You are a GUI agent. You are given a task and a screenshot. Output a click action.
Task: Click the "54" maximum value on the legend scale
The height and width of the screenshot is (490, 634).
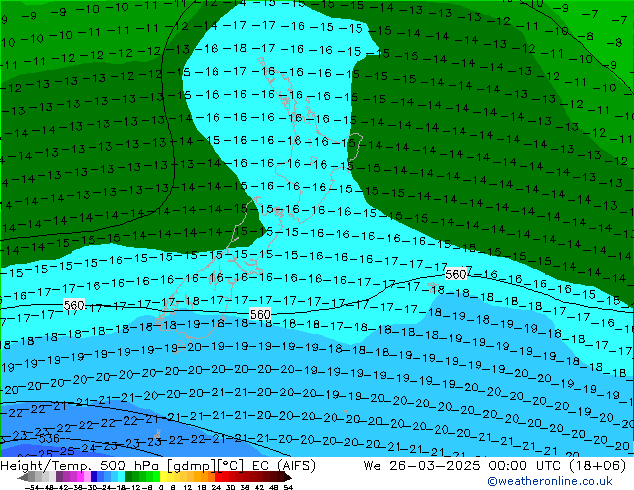(x=287, y=487)
